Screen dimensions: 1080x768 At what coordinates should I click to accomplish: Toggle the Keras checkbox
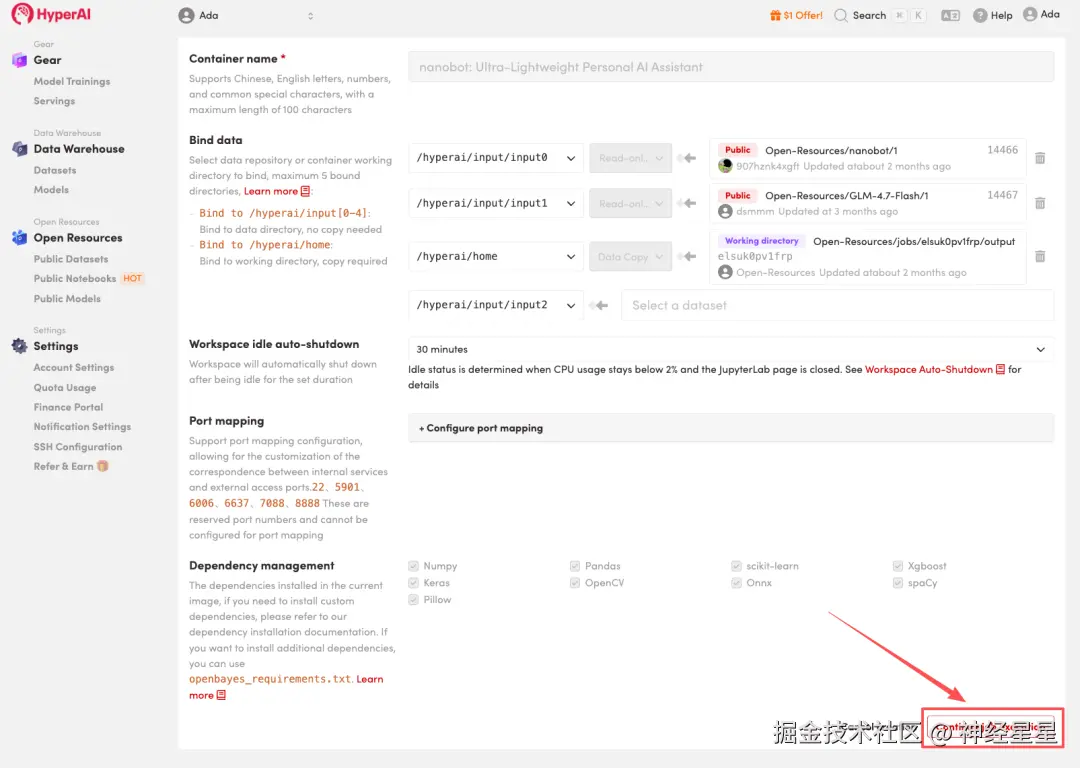413,583
